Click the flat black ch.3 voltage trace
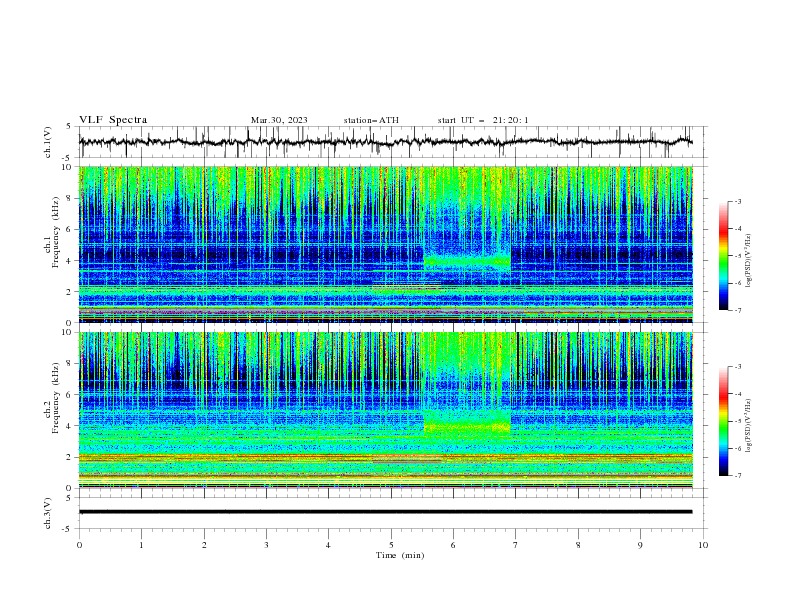This screenshot has width=792, height=612. pyautogui.click(x=385, y=512)
